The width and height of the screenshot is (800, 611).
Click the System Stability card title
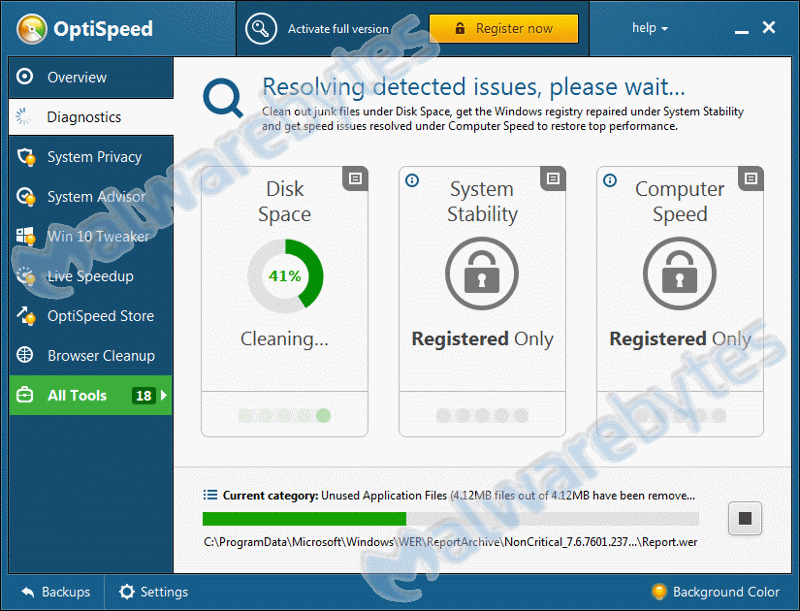tap(482, 201)
